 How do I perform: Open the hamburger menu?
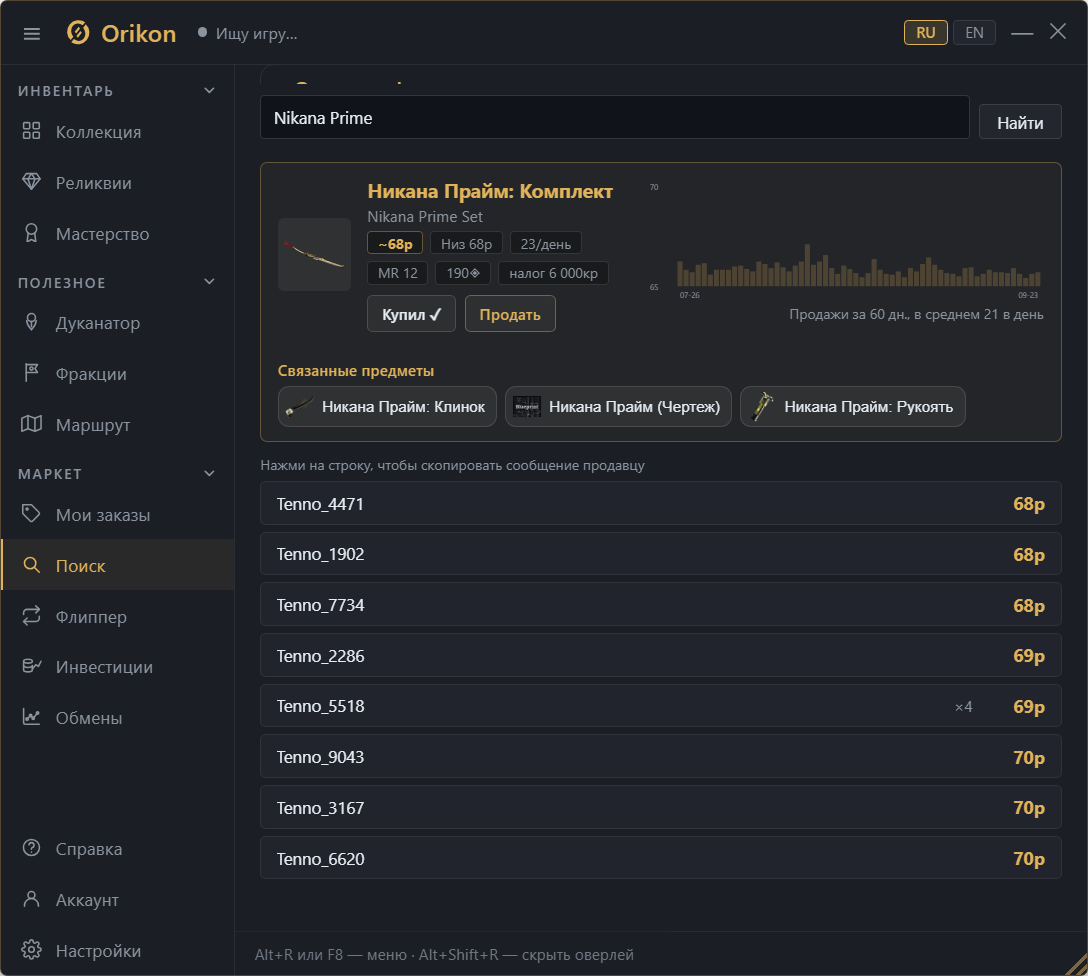coord(32,33)
